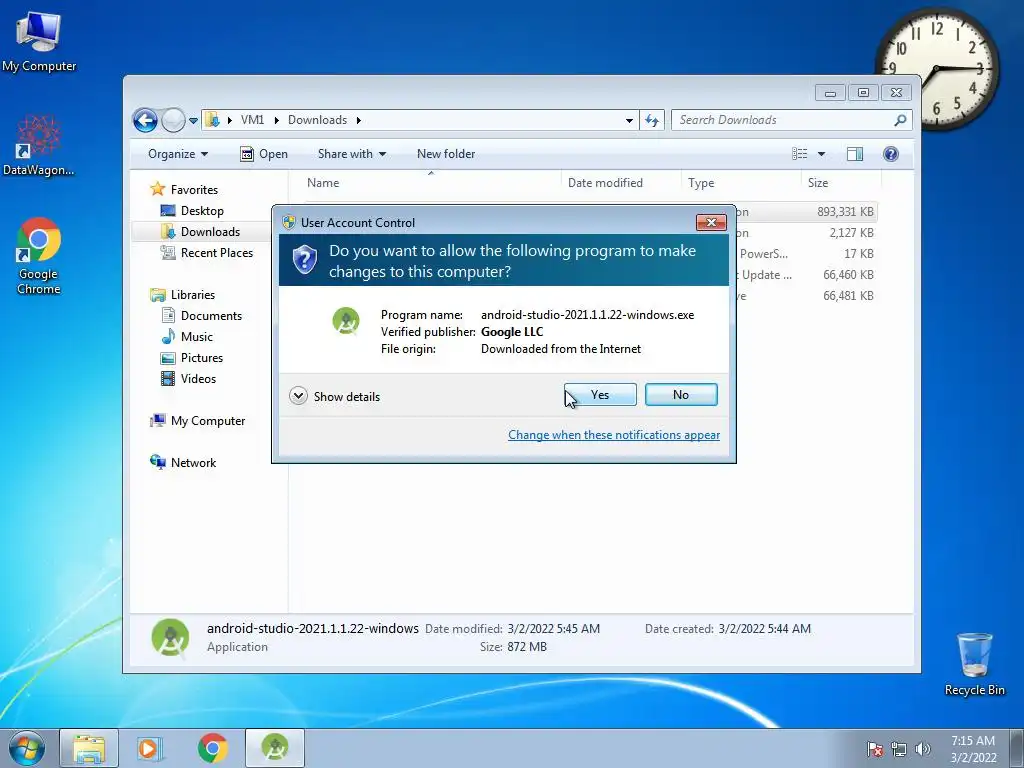Click Windows Explorer taskbar icon
This screenshot has width=1024, height=768.
[x=89, y=748]
